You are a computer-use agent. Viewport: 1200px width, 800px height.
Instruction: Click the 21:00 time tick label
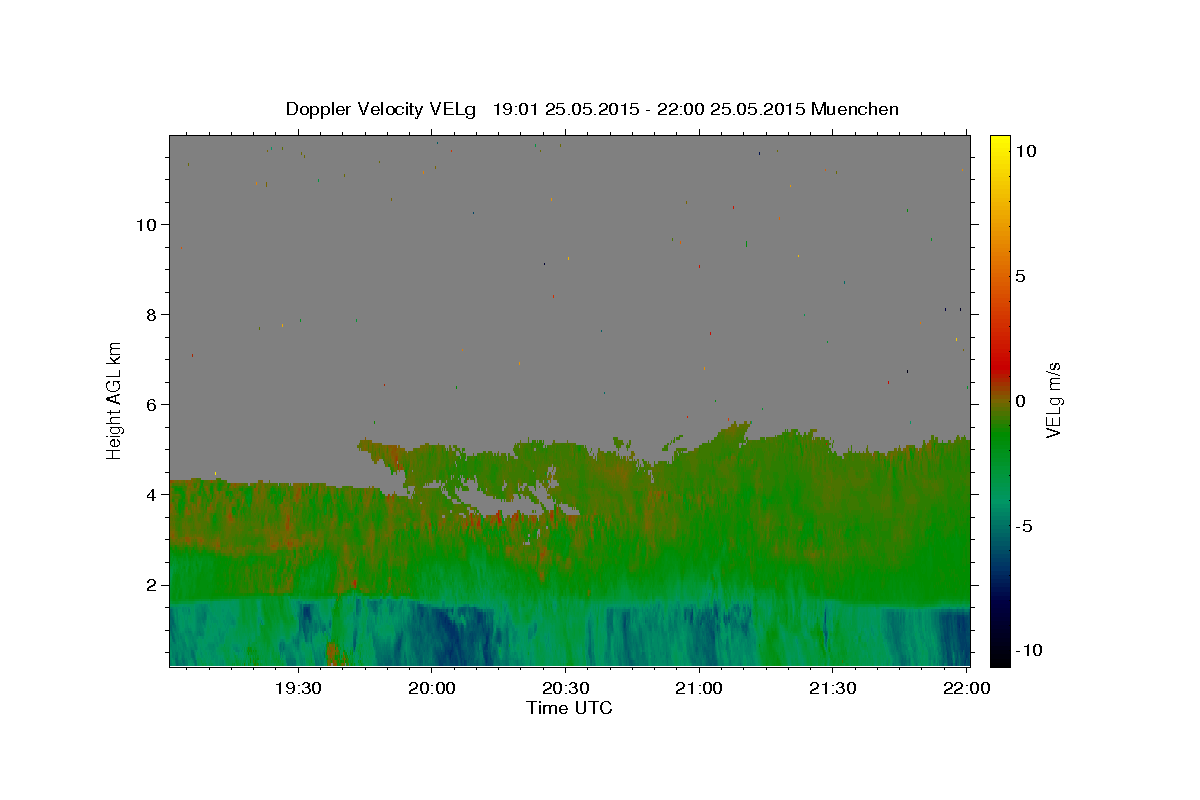click(x=699, y=688)
